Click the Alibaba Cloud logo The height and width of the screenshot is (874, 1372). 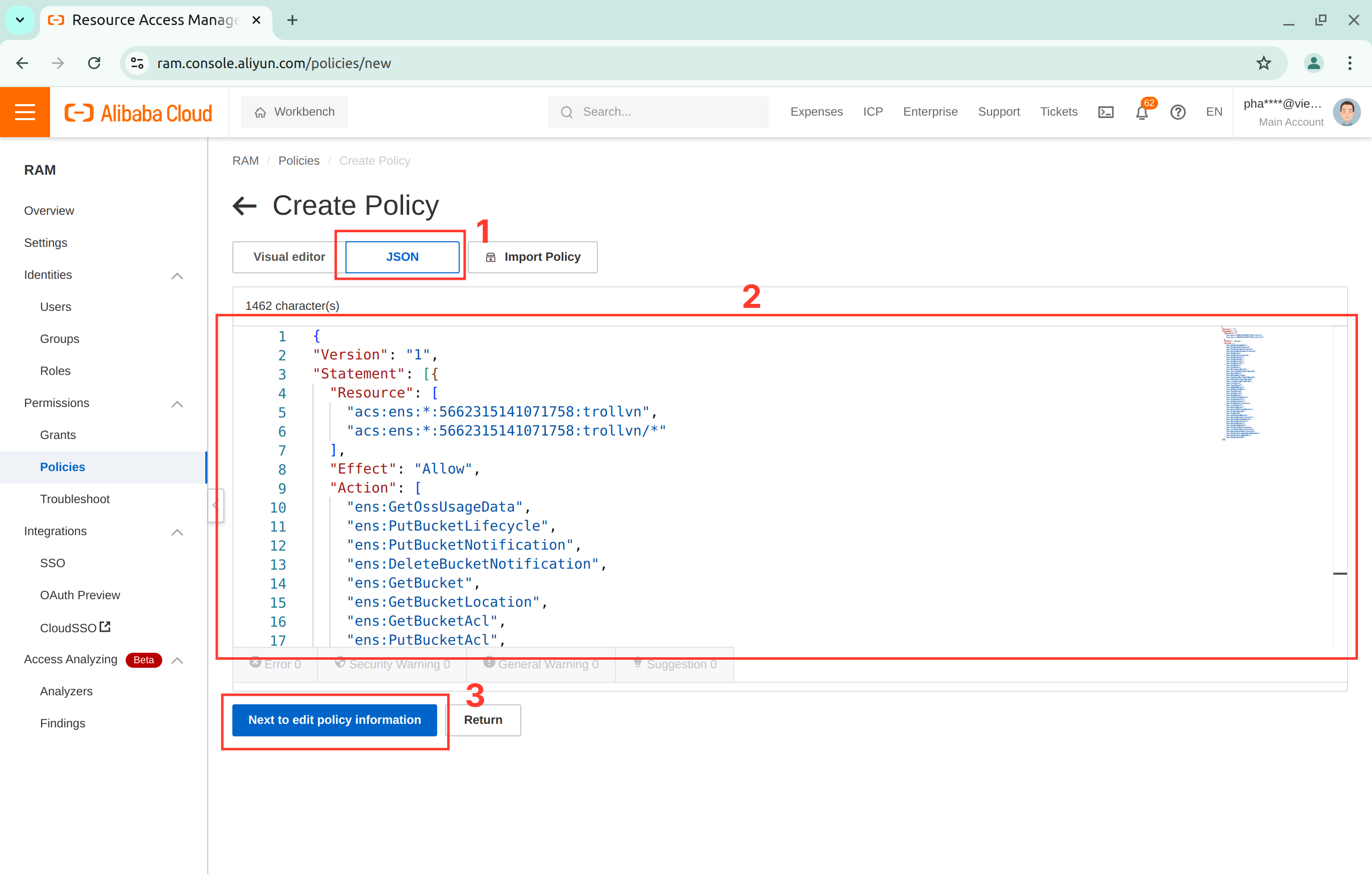click(139, 113)
